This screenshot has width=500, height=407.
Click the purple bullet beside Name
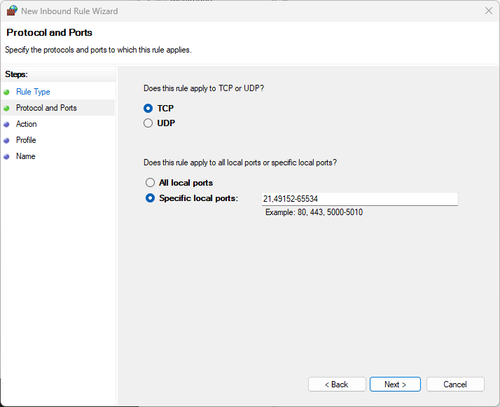tap(6, 156)
